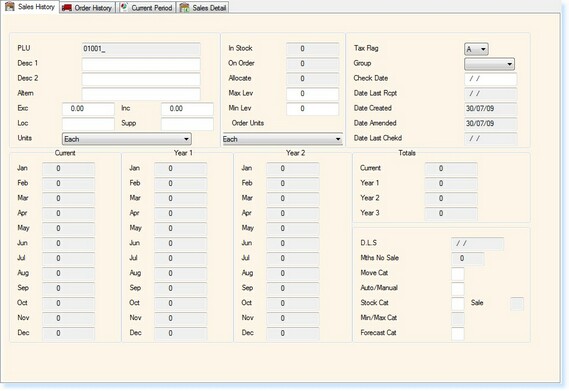Click the Exc price field

88,109
